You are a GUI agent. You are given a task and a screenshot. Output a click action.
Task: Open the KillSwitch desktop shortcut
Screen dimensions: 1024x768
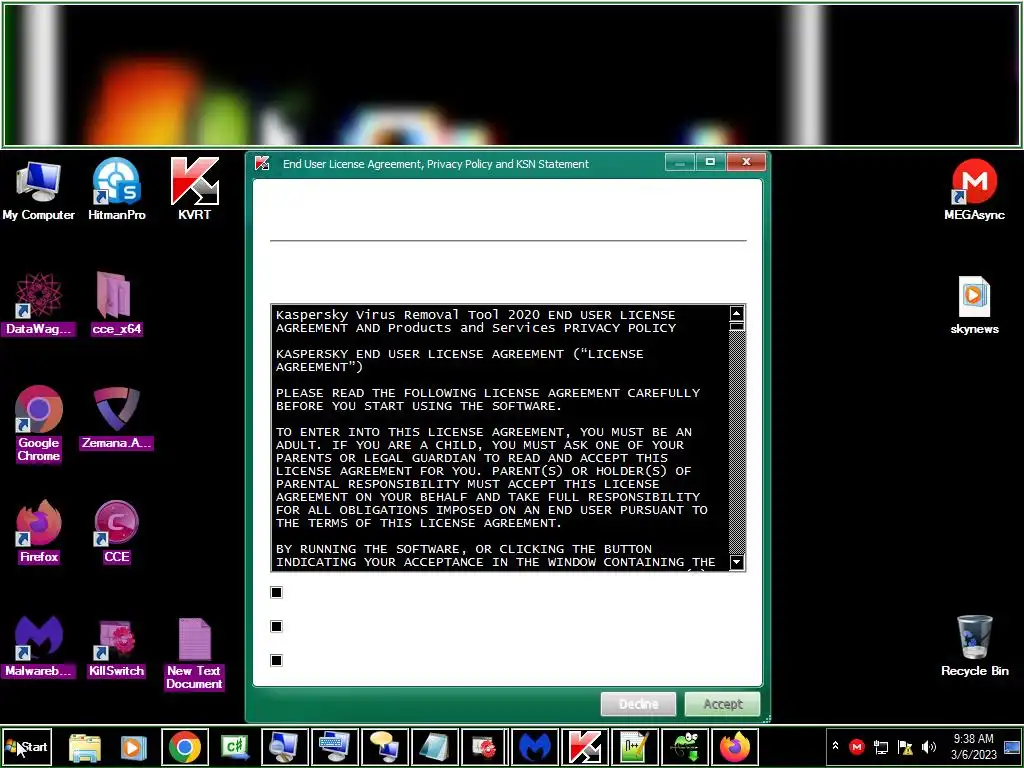(x=116, y=647)
